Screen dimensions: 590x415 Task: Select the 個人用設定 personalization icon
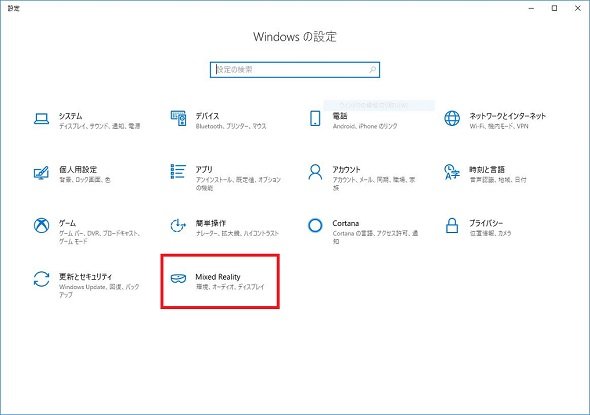pyautogui.click(x=41, y=173)
